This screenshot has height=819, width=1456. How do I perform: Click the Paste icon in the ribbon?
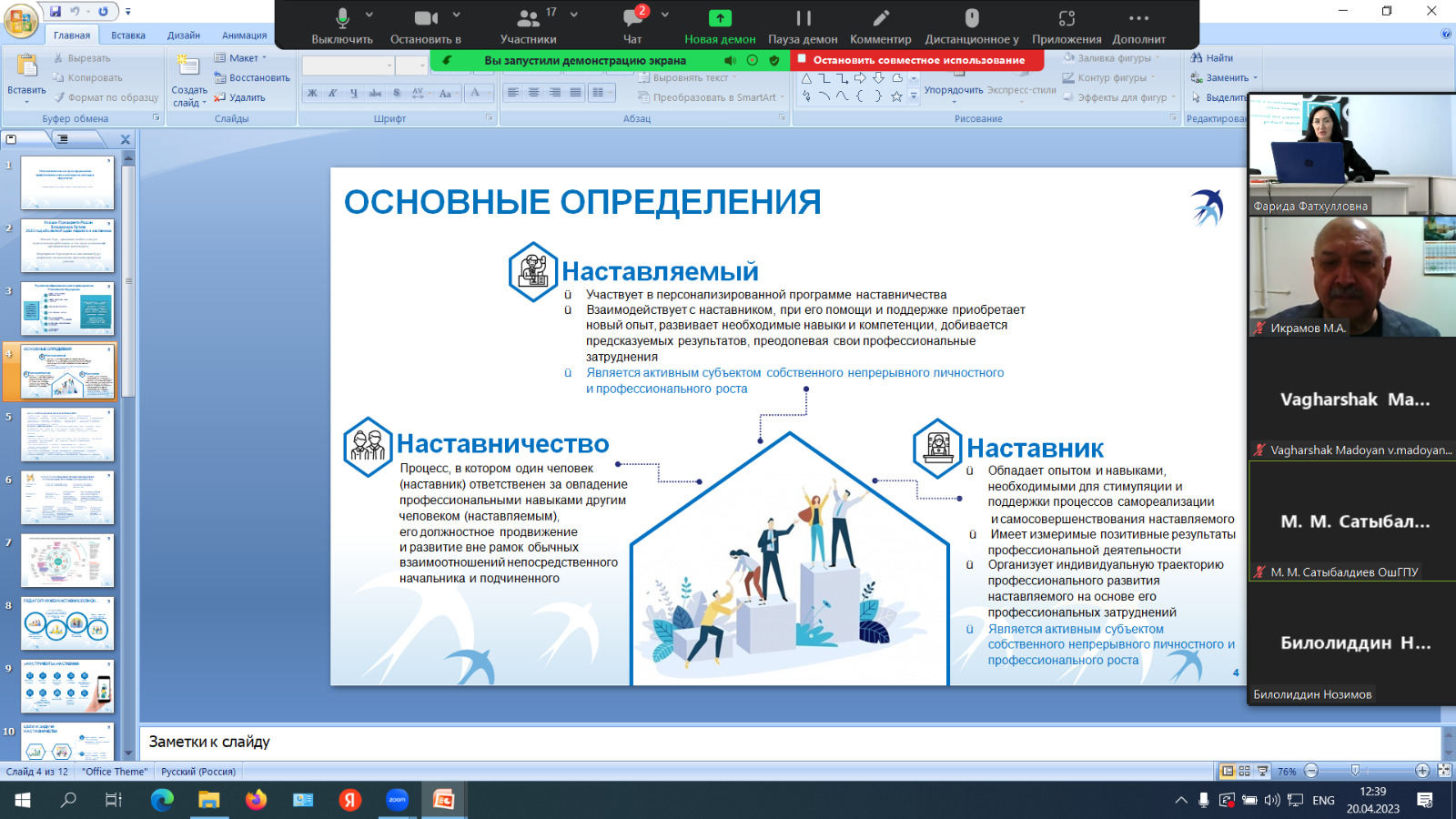click(26, 66)
